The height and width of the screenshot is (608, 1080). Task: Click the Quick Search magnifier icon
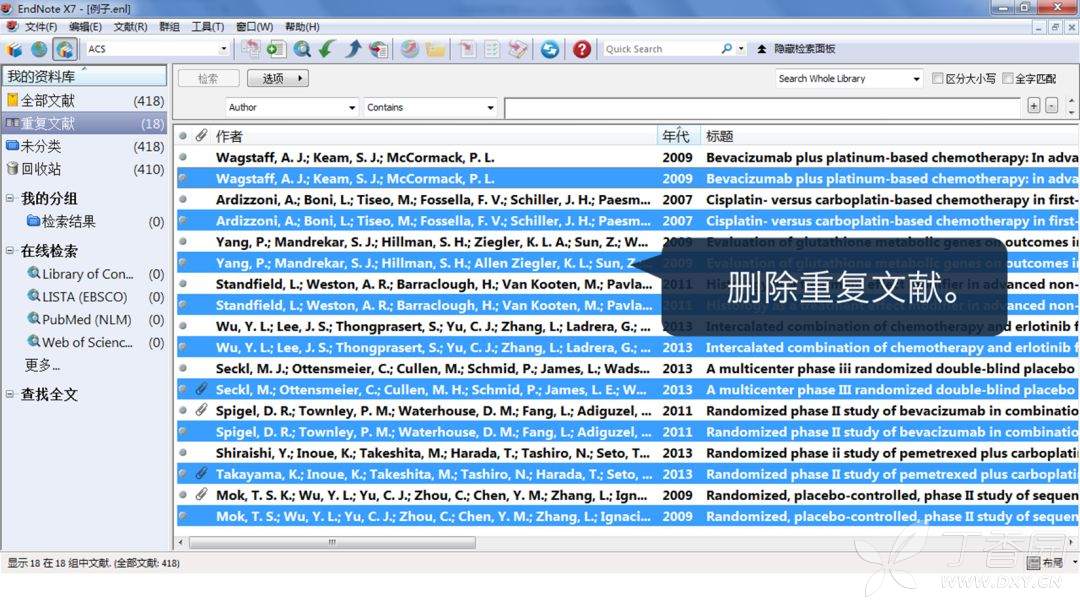727,49
